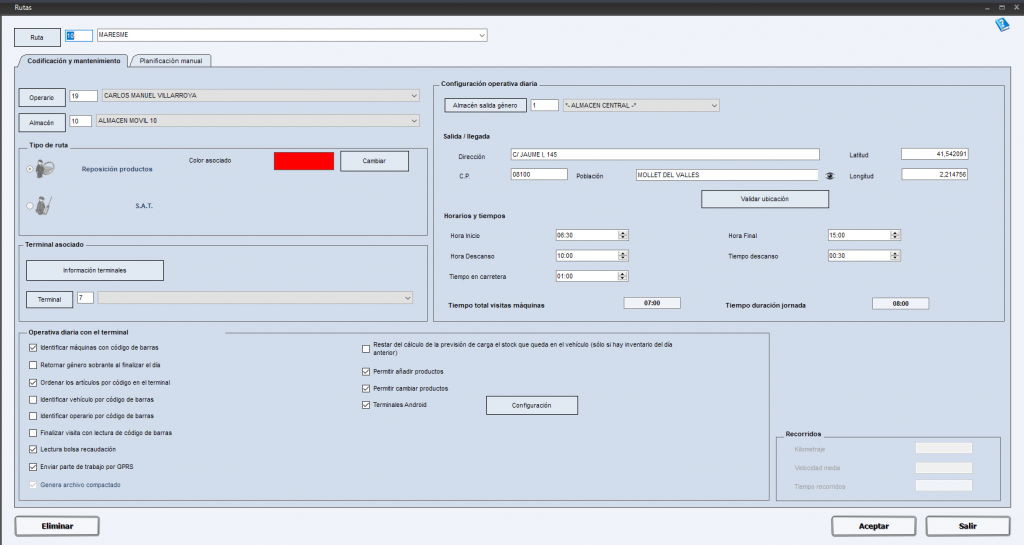Click the Aceptar button
Image resolution: width=1024 pixels, height=545 pixels.
pos(874,526)
